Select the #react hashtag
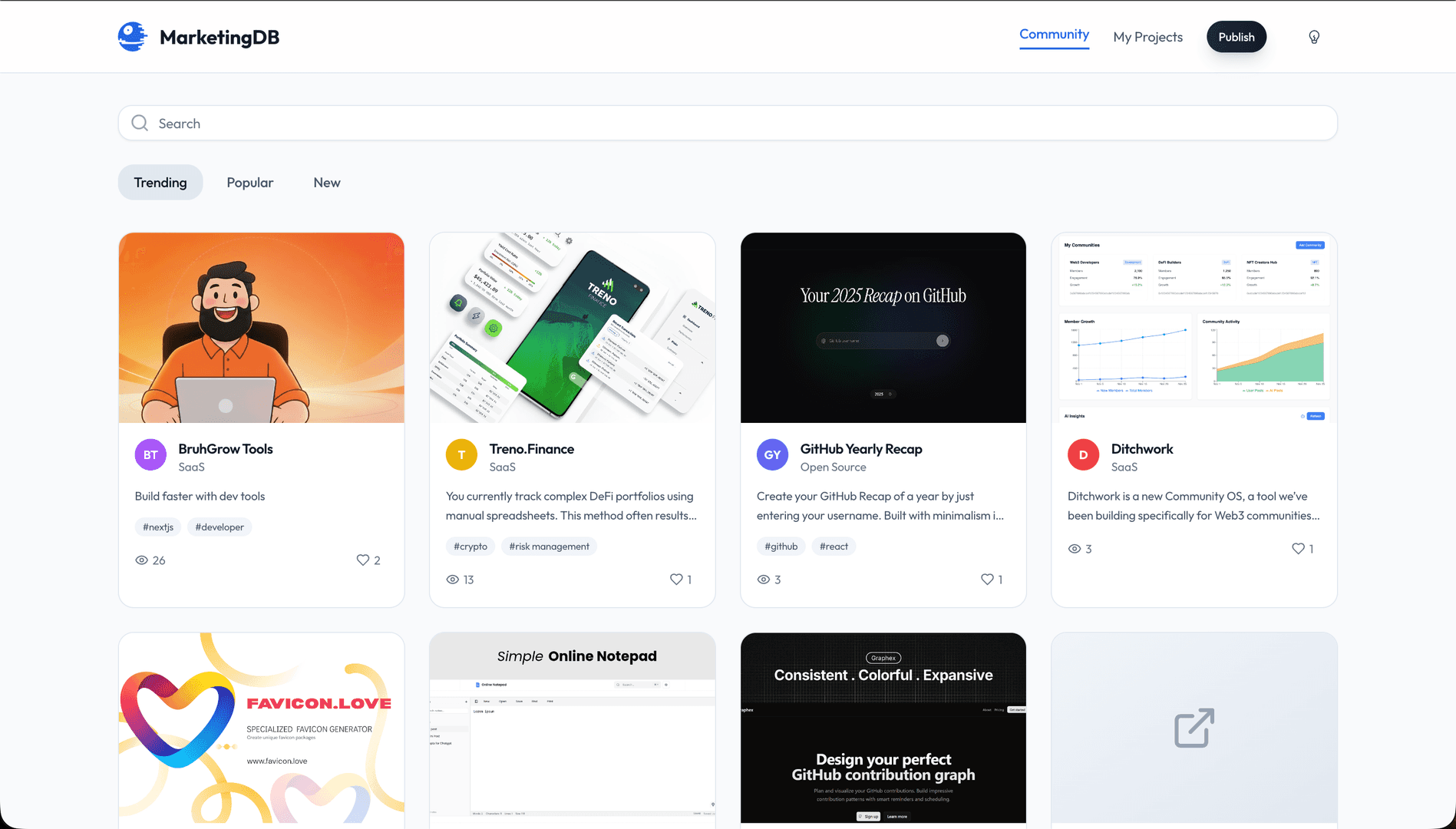 coord(834,546)
